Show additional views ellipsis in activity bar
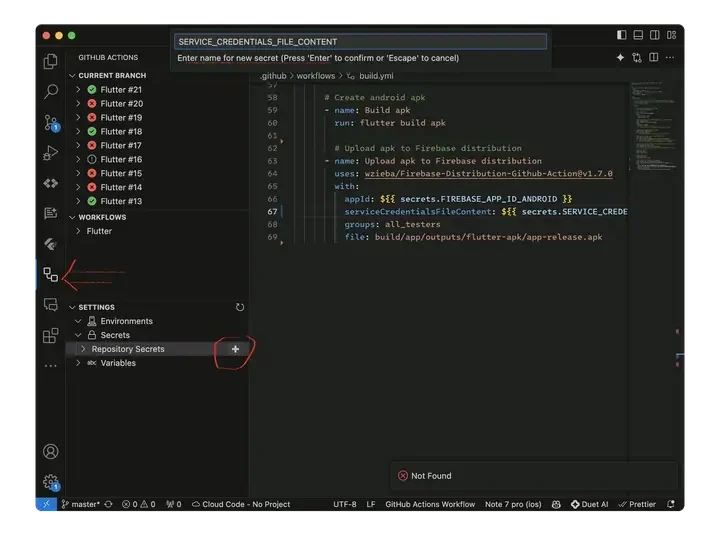Screen dimensions: 720x558 pos(51,366)
